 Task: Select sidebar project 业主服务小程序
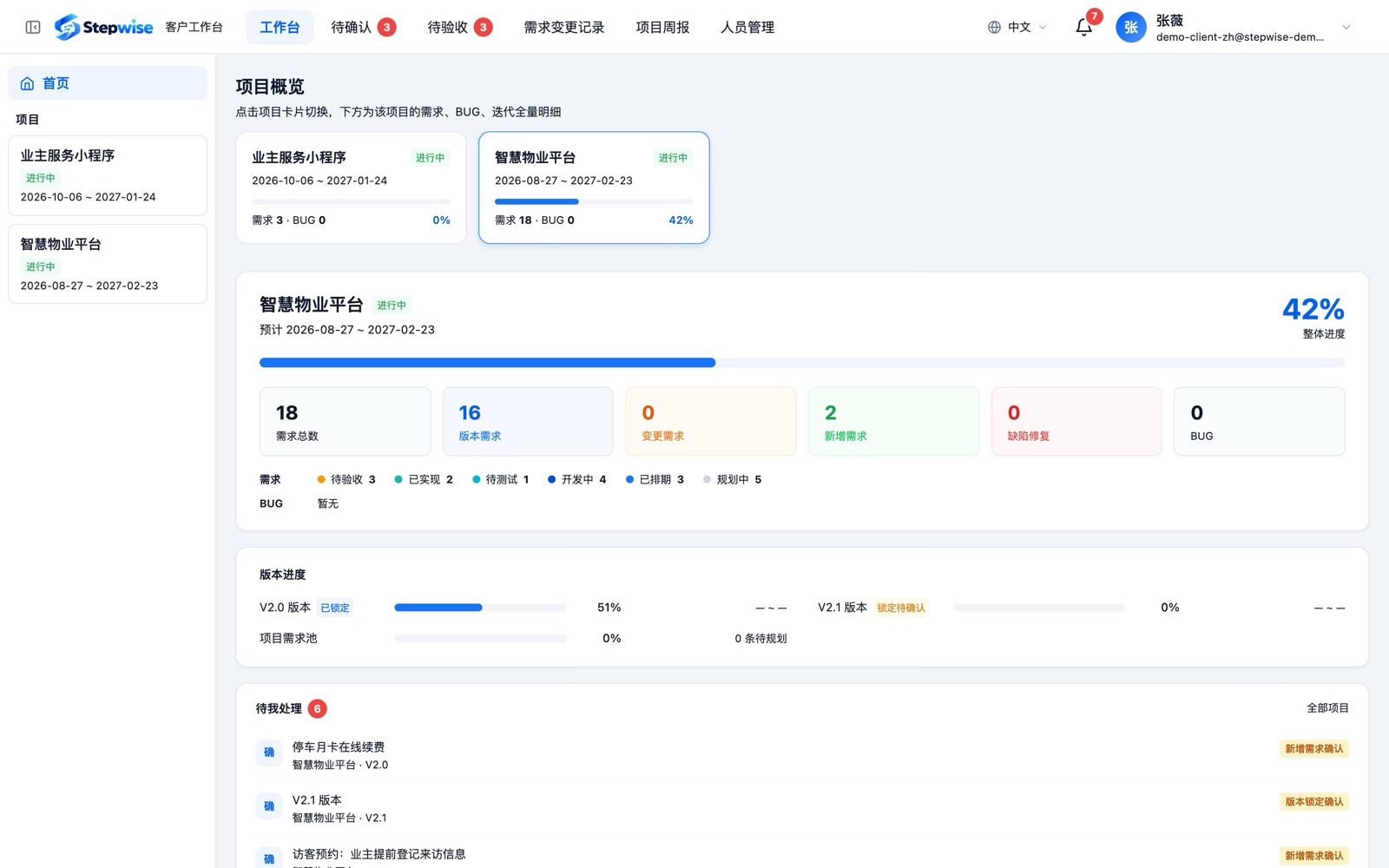click(x=108, y=175)
